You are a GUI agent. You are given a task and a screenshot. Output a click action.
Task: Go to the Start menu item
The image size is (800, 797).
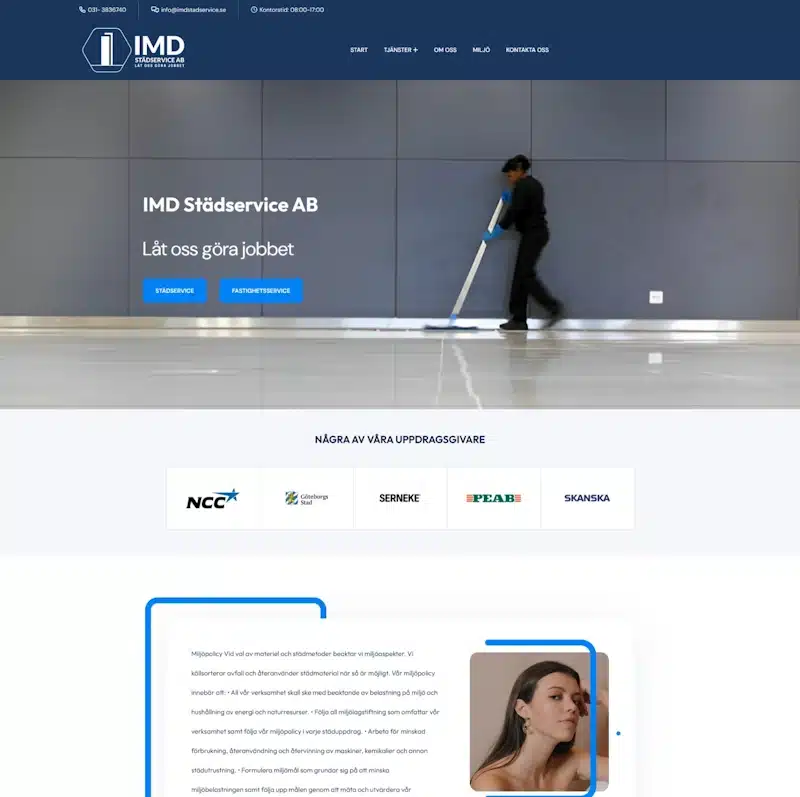tap(358, 50)
